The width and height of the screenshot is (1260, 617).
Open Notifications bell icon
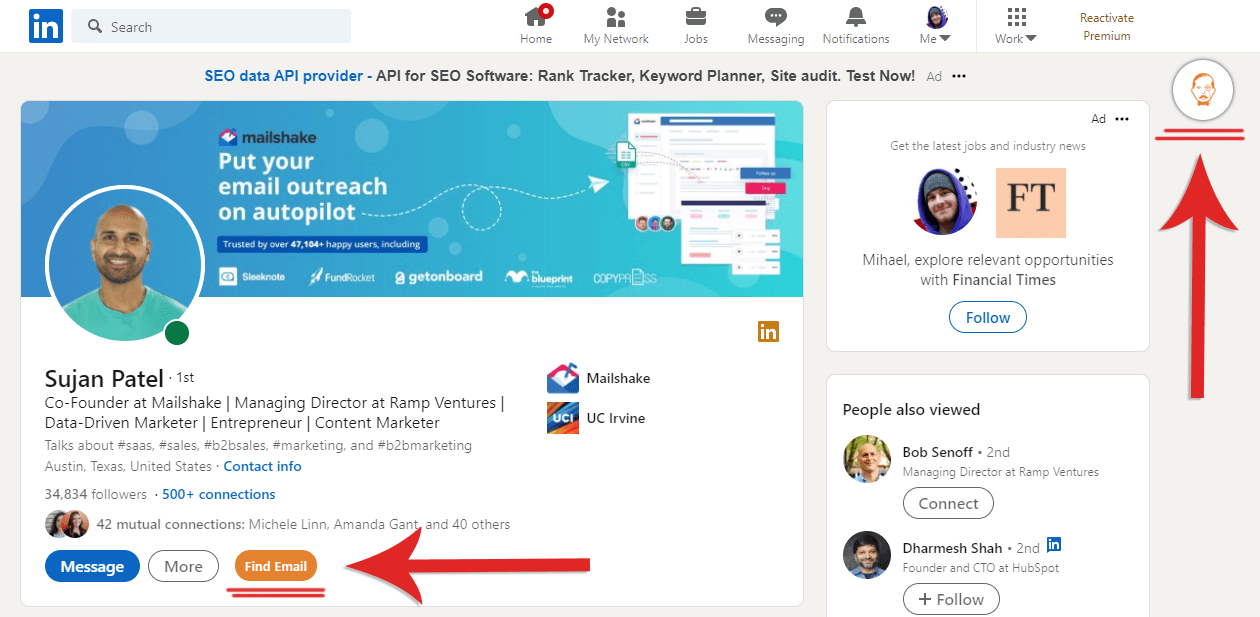click(x=856, y=26)
